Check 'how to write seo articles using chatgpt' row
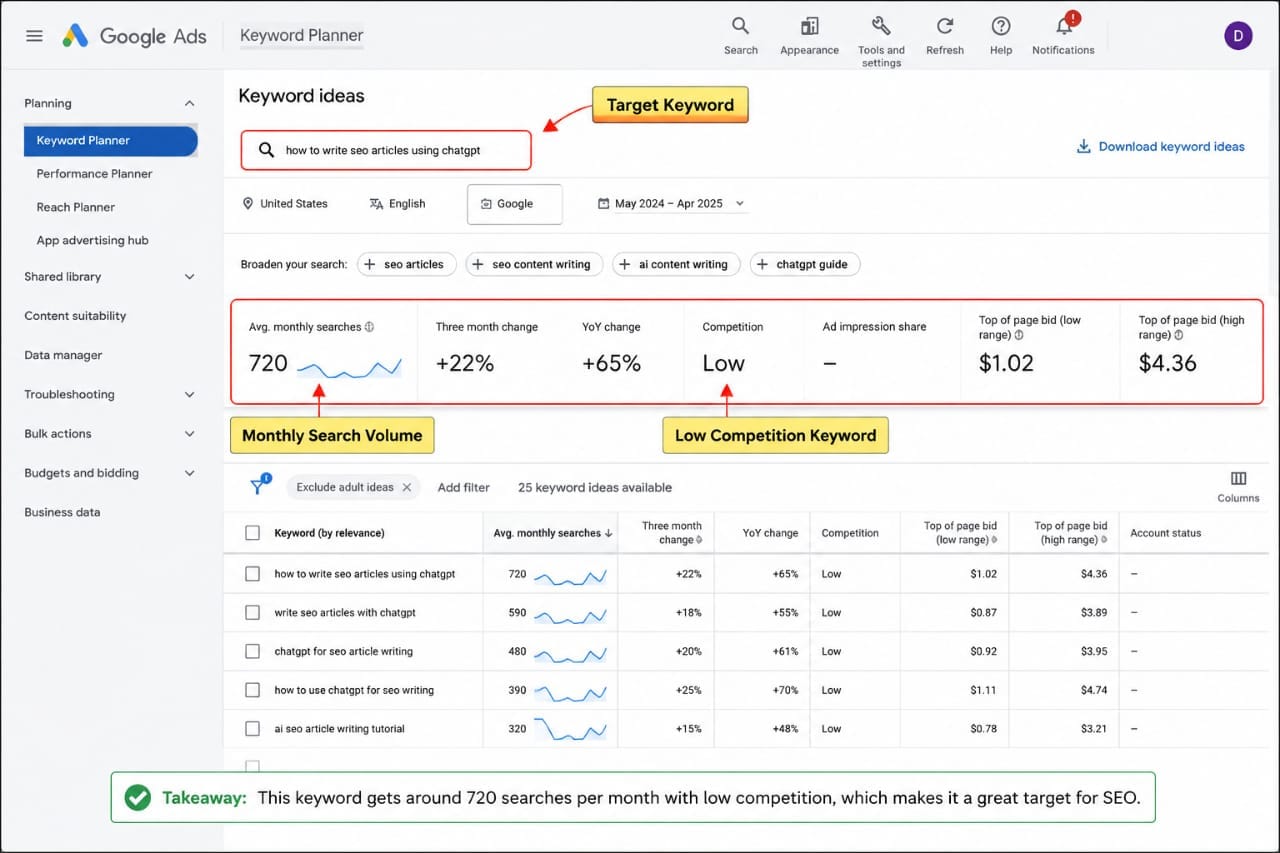The width and height of the screenshot is (1280, 853). click(x=252, y=574)
